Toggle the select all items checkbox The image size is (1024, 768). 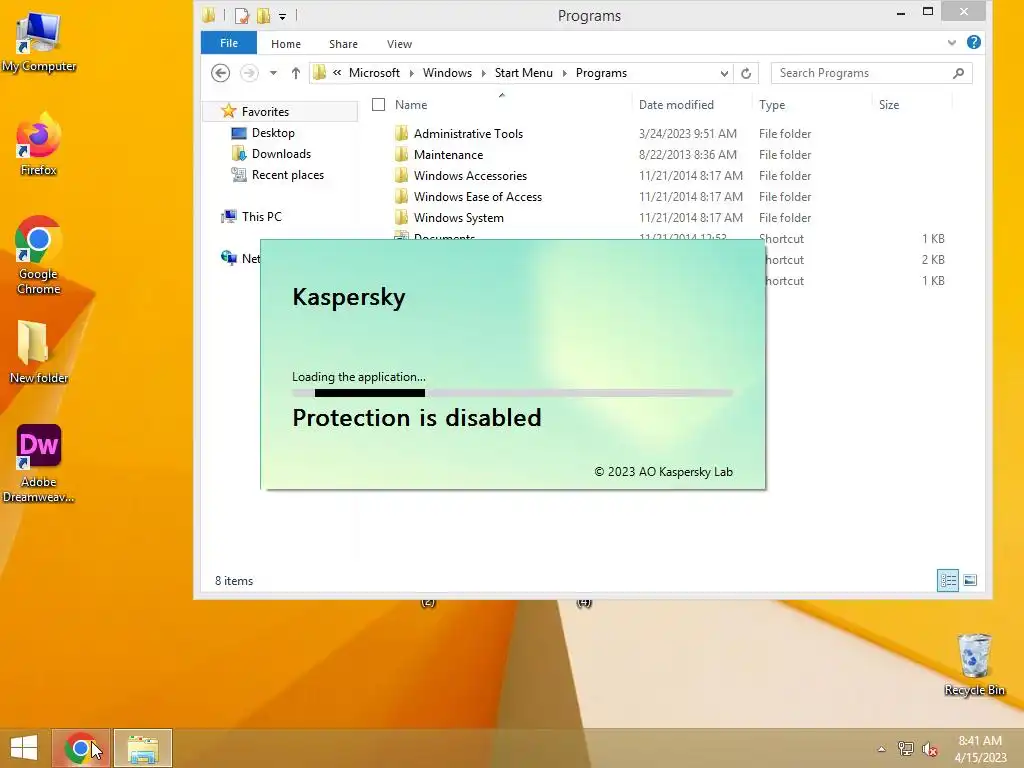coord(378,104)
